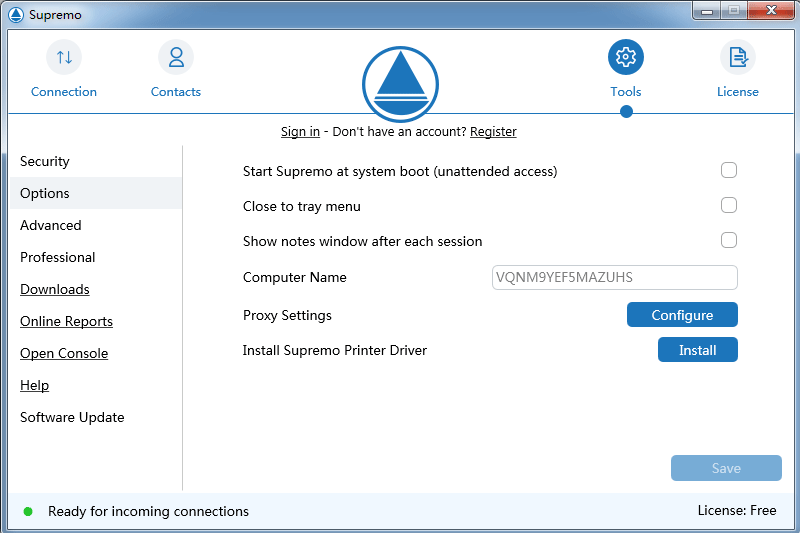Click the Supremo title bar icon
The image size is (800, 533).
(16, 15)
